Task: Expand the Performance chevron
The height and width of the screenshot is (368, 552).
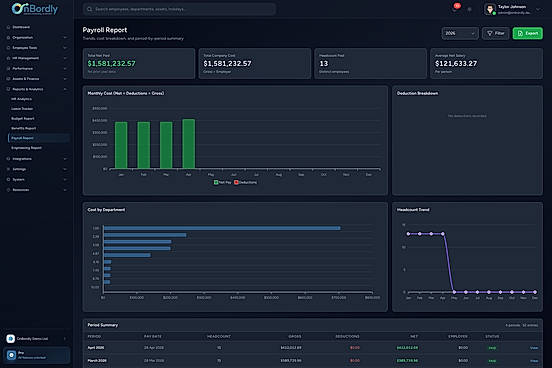Action: tap(65, 68)
